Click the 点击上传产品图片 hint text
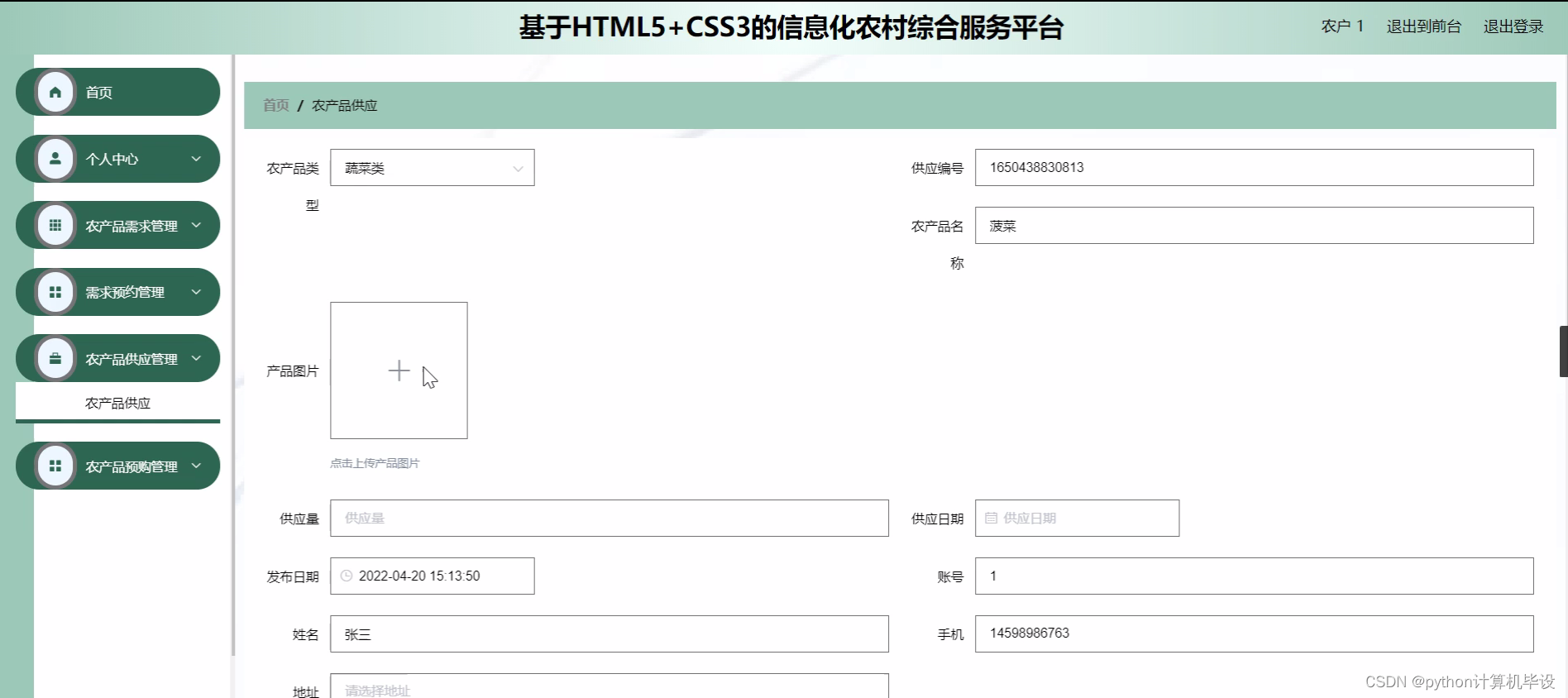Image resolution: width=1568 pixels, height=698 pixels. (x=375, y=463)
